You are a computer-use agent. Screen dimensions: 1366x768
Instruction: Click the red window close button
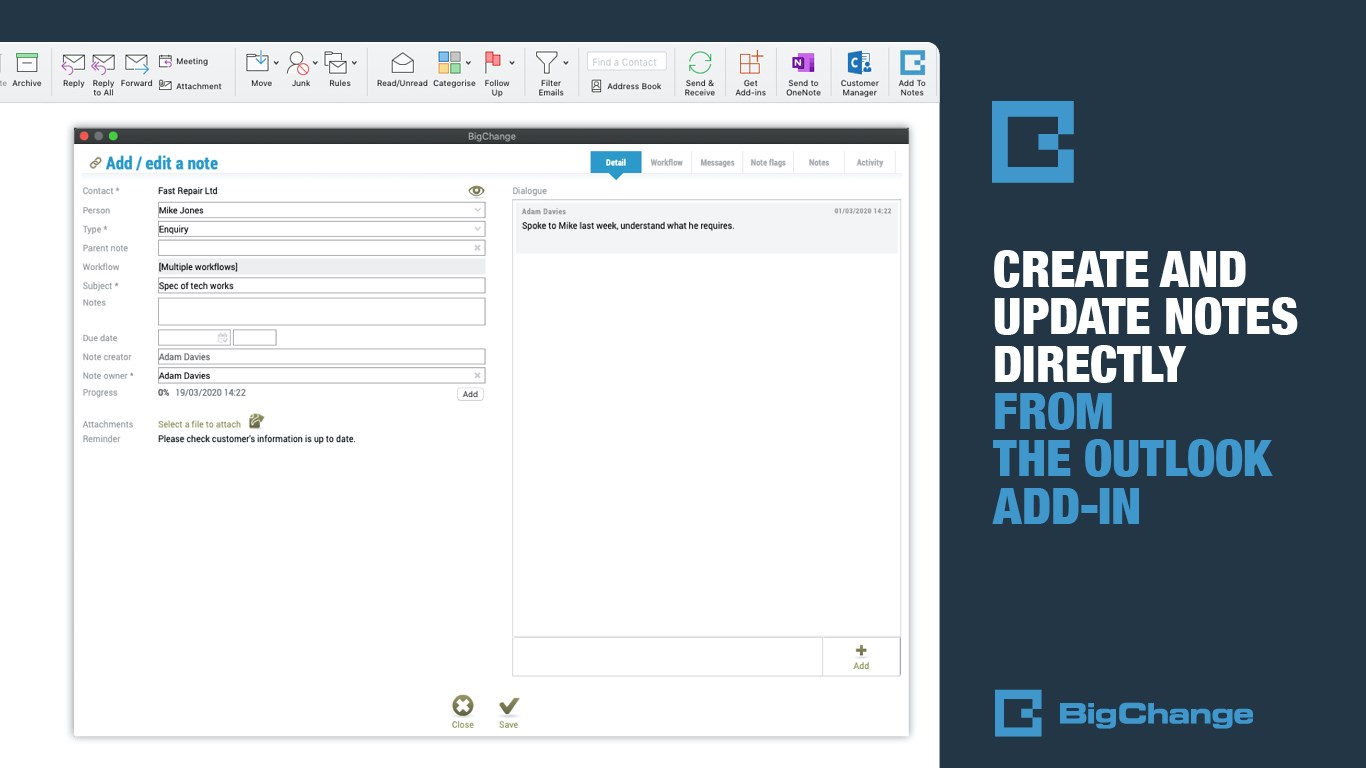click(84, 136)
